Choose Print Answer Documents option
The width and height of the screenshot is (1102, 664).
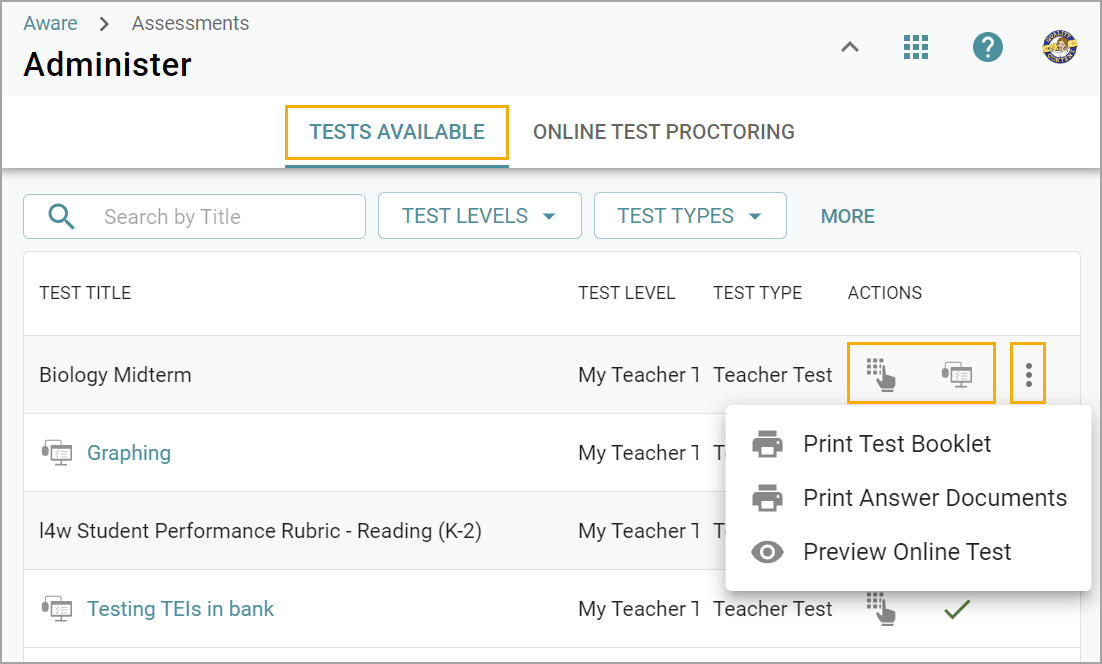(x=908, y=498)
